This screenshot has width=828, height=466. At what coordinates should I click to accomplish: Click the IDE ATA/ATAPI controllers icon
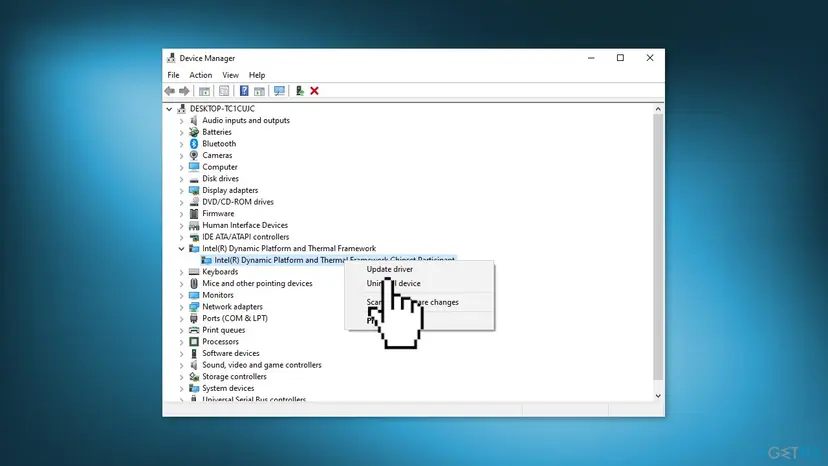(194, 237)
